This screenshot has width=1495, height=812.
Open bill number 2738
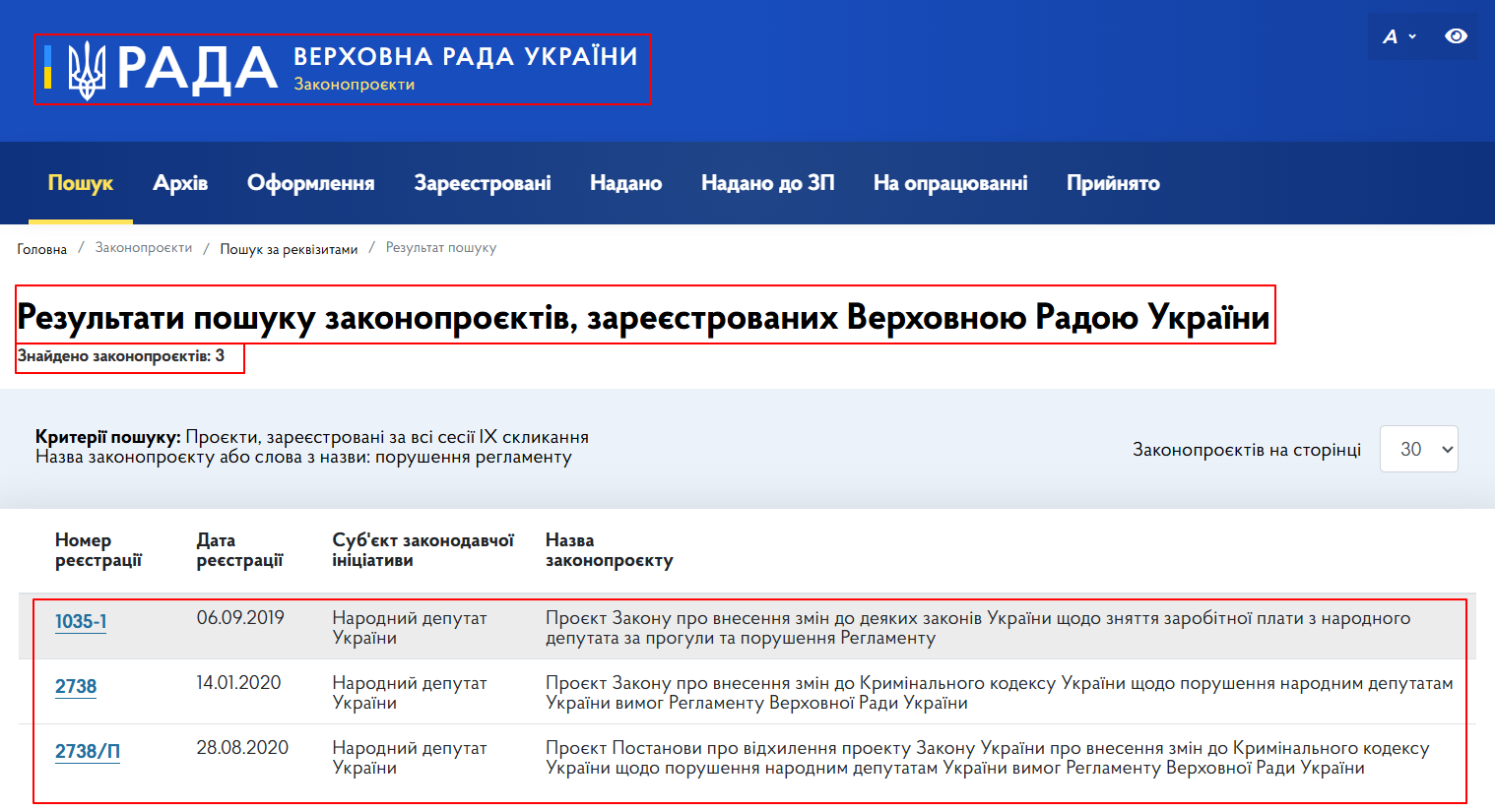coord(76,686)
